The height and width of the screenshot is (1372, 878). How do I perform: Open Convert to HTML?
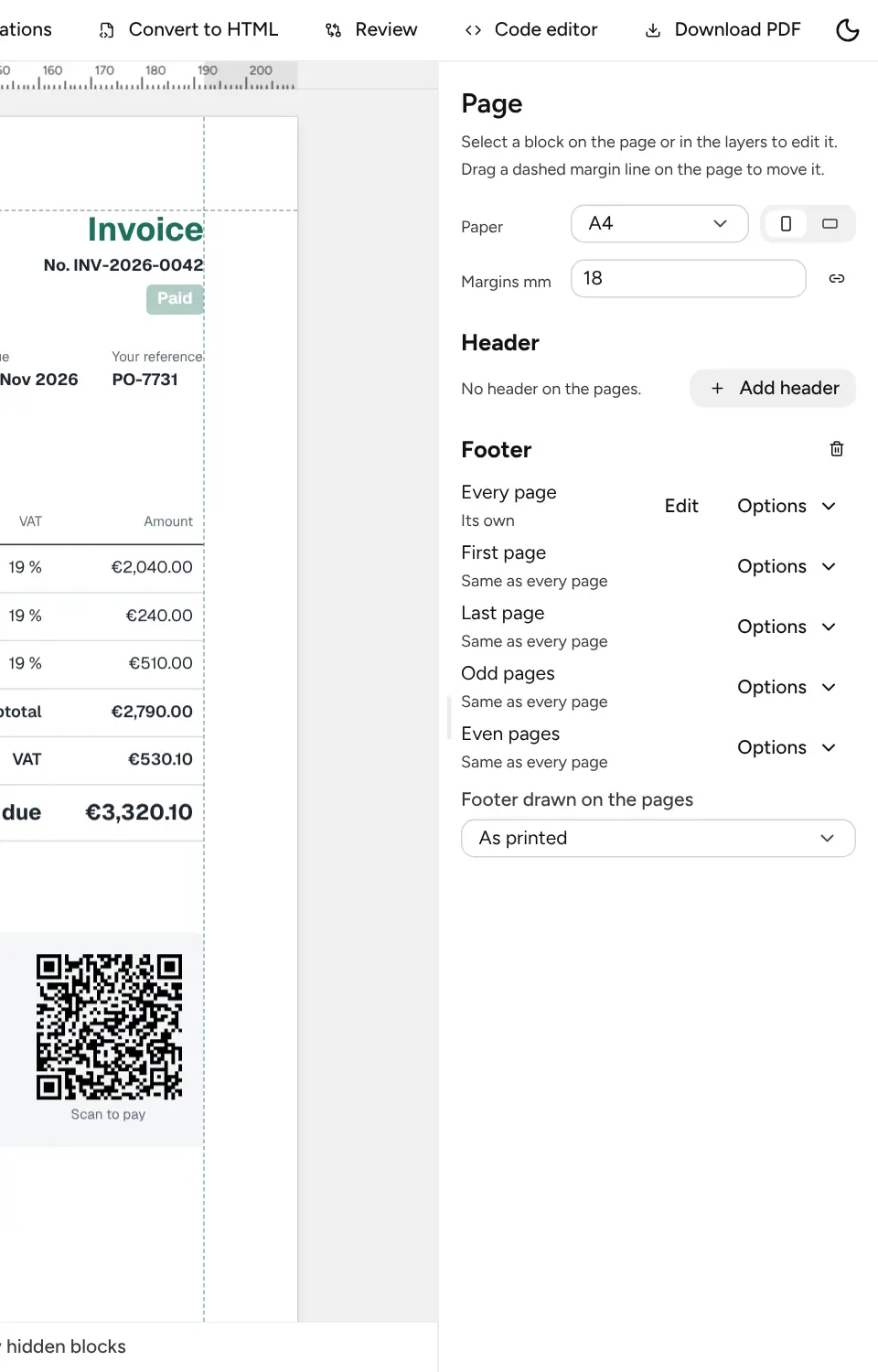[188, 30]
